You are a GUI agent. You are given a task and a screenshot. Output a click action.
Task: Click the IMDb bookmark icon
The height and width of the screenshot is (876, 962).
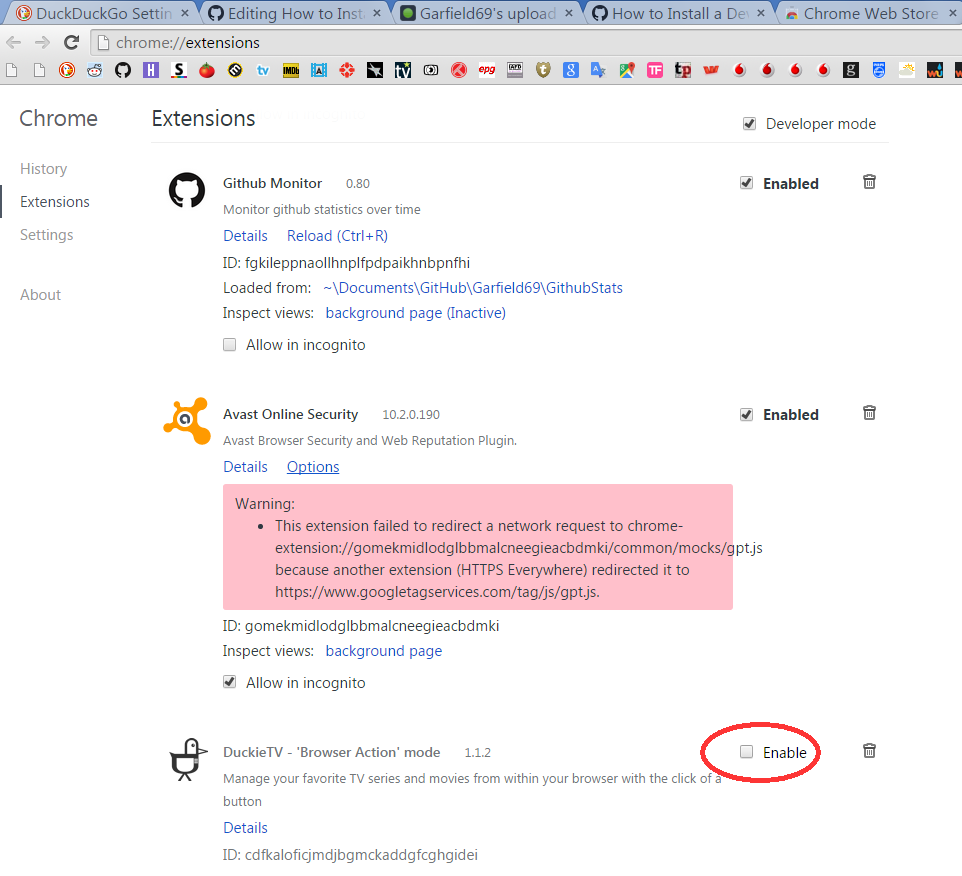tap(291, 70)
